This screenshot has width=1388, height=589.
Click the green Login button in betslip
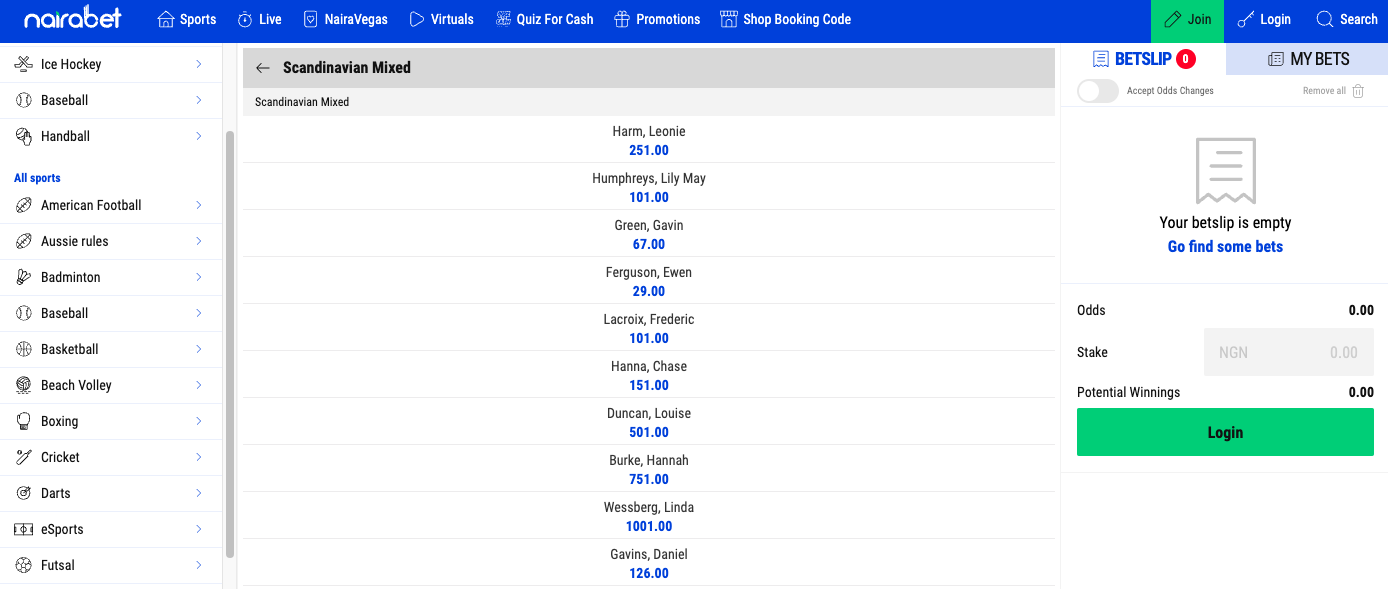[x=1225, y=432]
